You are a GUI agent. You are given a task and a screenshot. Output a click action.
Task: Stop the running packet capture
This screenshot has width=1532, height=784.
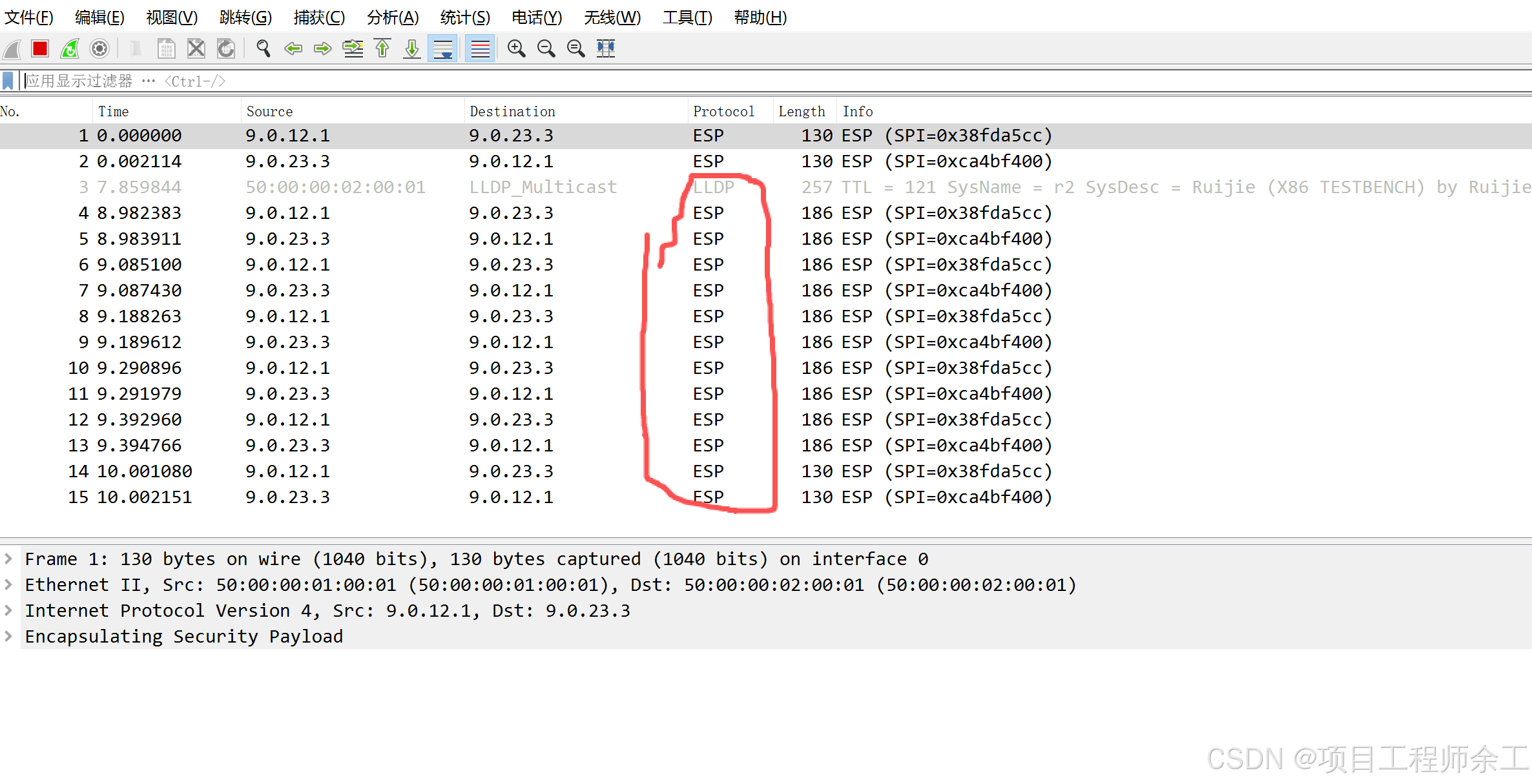[40, 48]
